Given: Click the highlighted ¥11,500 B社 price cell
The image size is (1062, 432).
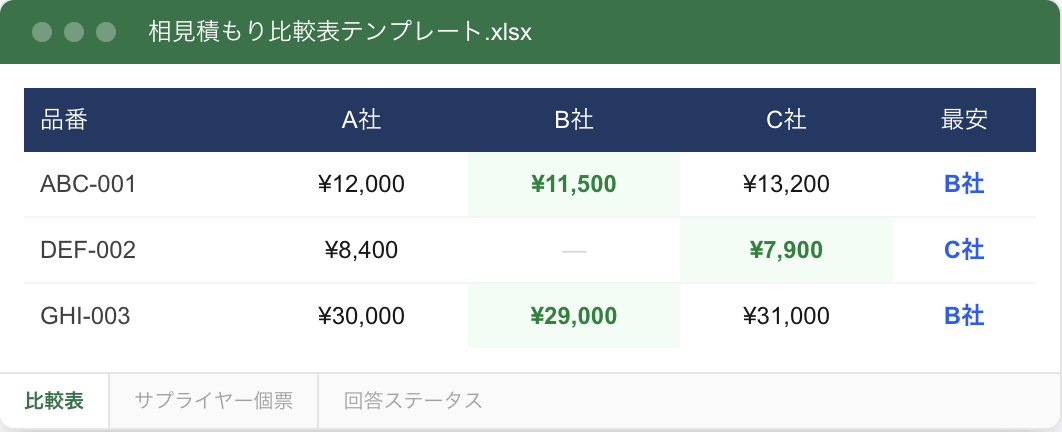Looking at the screenshot, I should (x=574, y=184).
